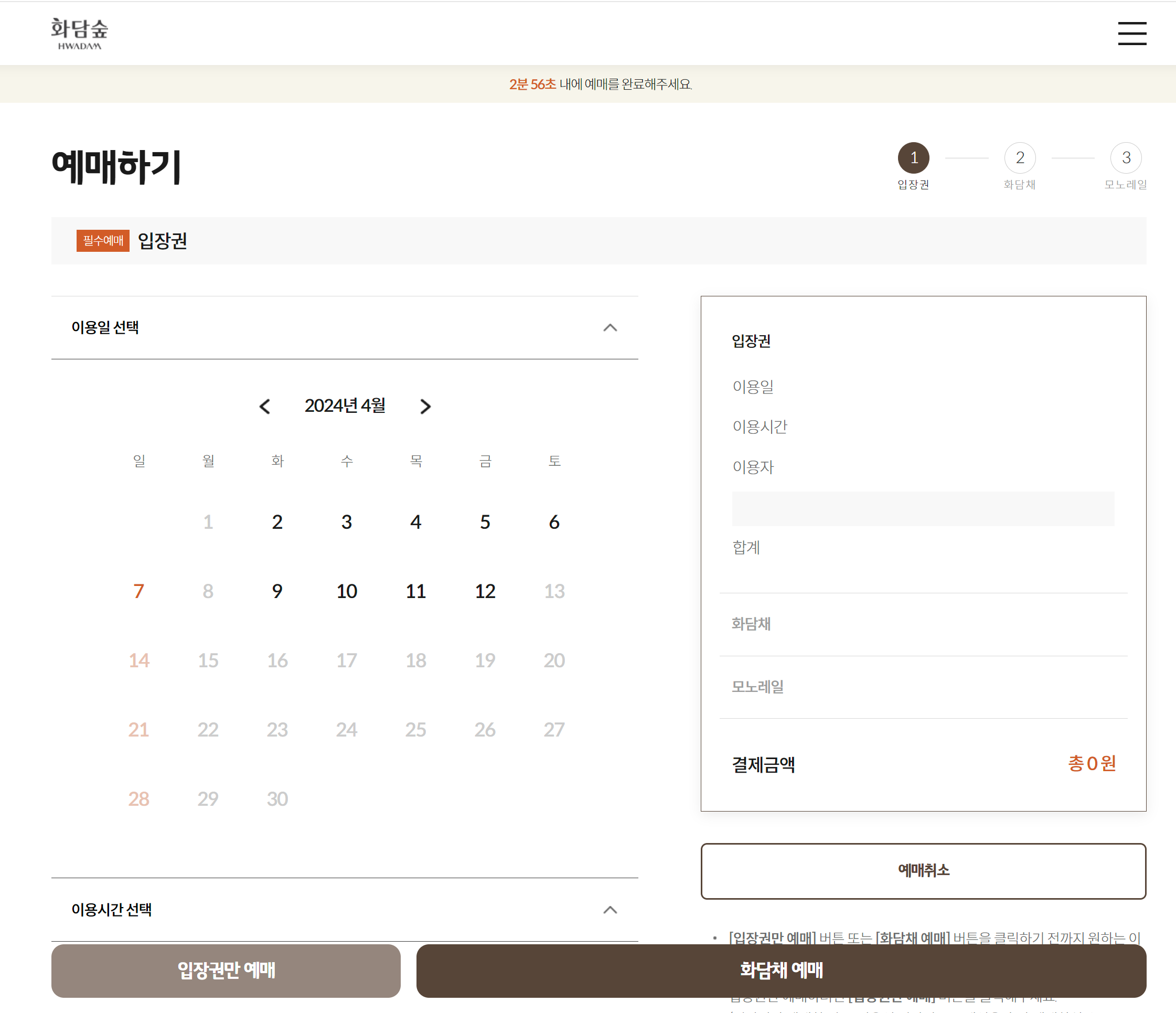This screenshot has height=1013, width=1176.
Task: Go to next month arrow
Action: click(426, 407)
